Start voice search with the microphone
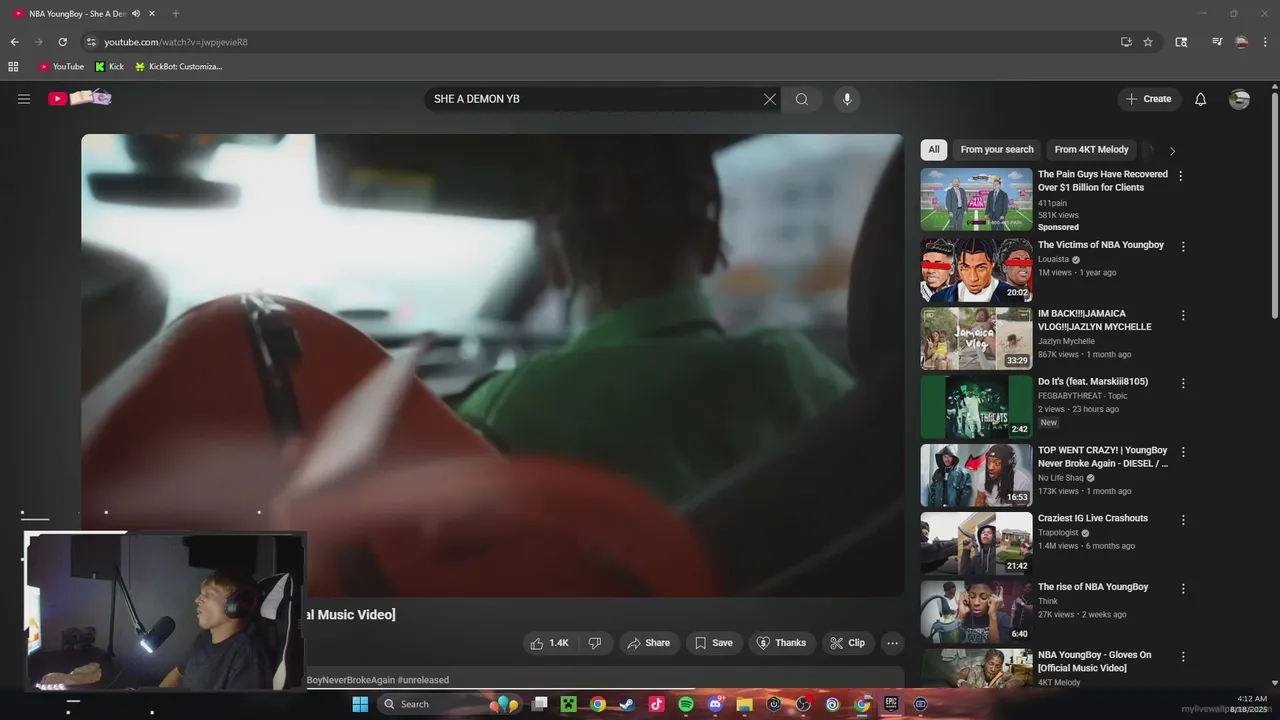The image size is (1280, 720). coord(847,99)
